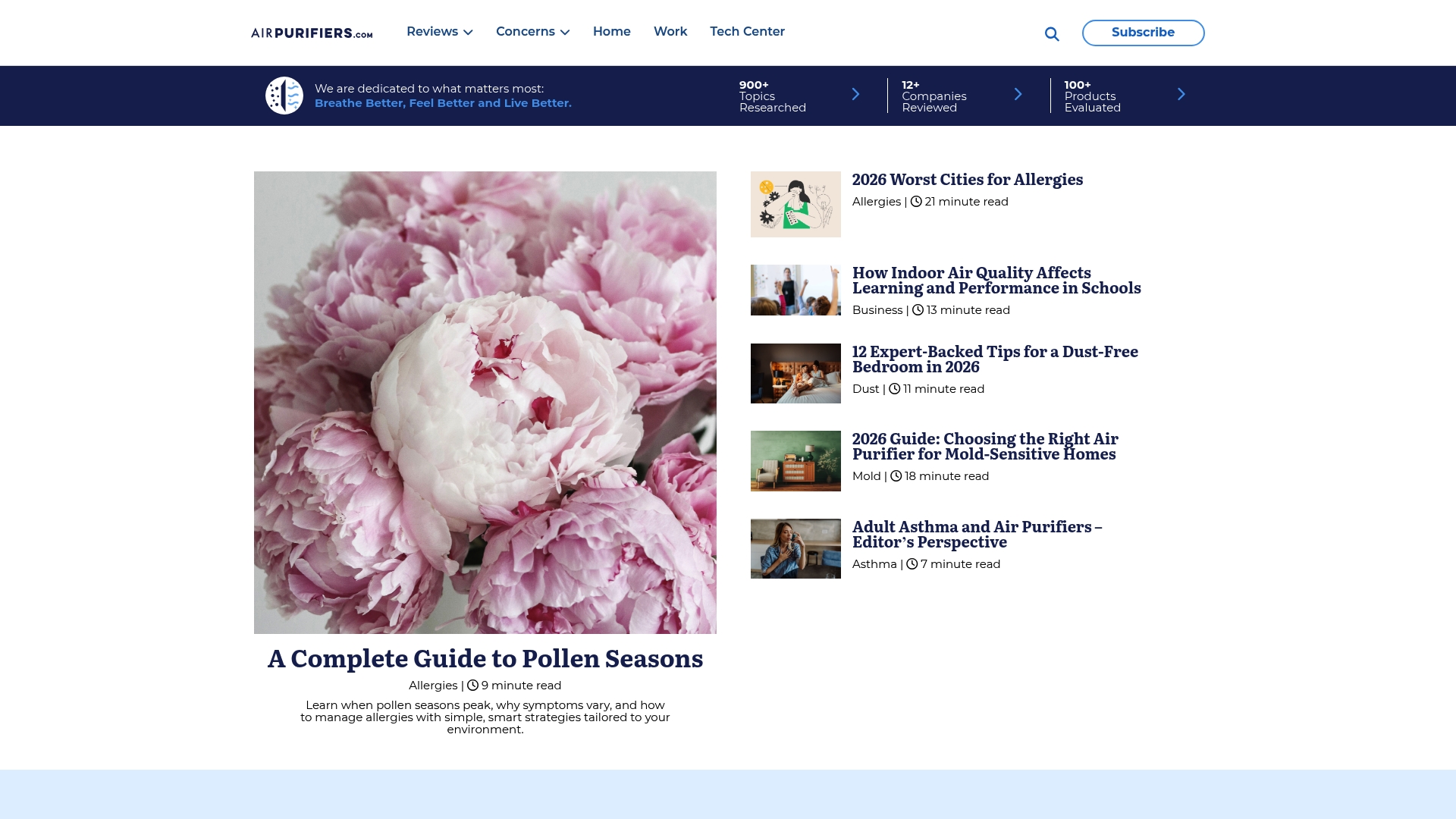Click arrow next to 12+ Companies Reviewed
The width and height of the screenshot is (1456, 819).
click(x=1018, y=94)
